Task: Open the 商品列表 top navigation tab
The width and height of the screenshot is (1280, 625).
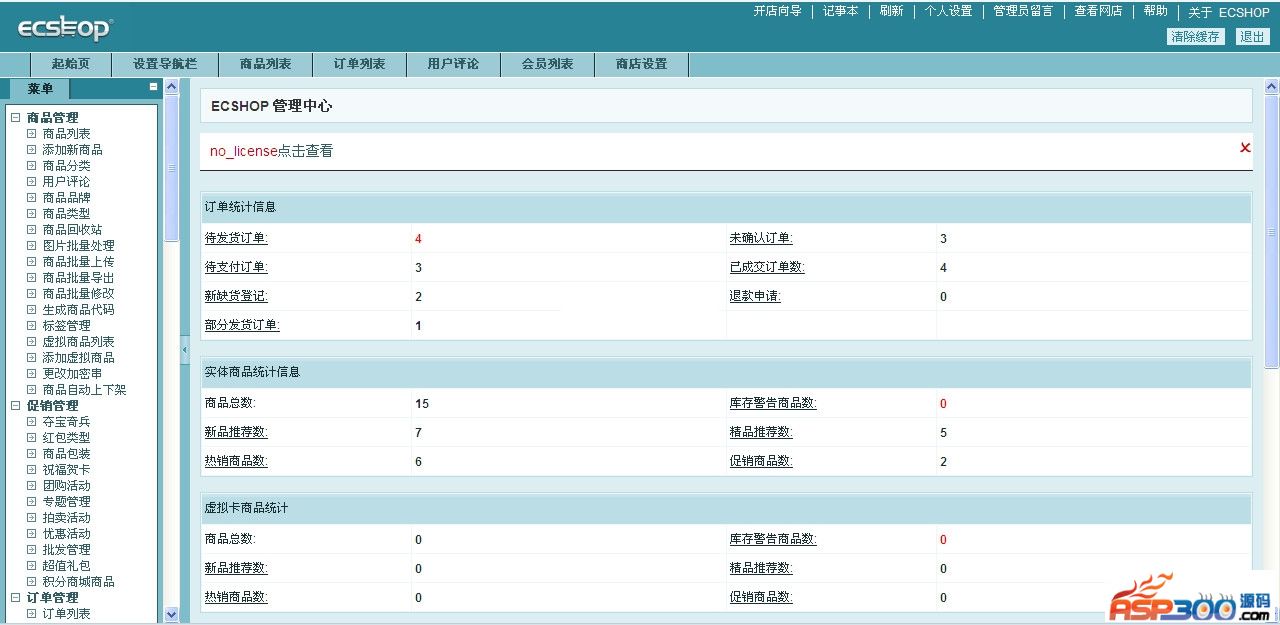Action: pos(266,64)
